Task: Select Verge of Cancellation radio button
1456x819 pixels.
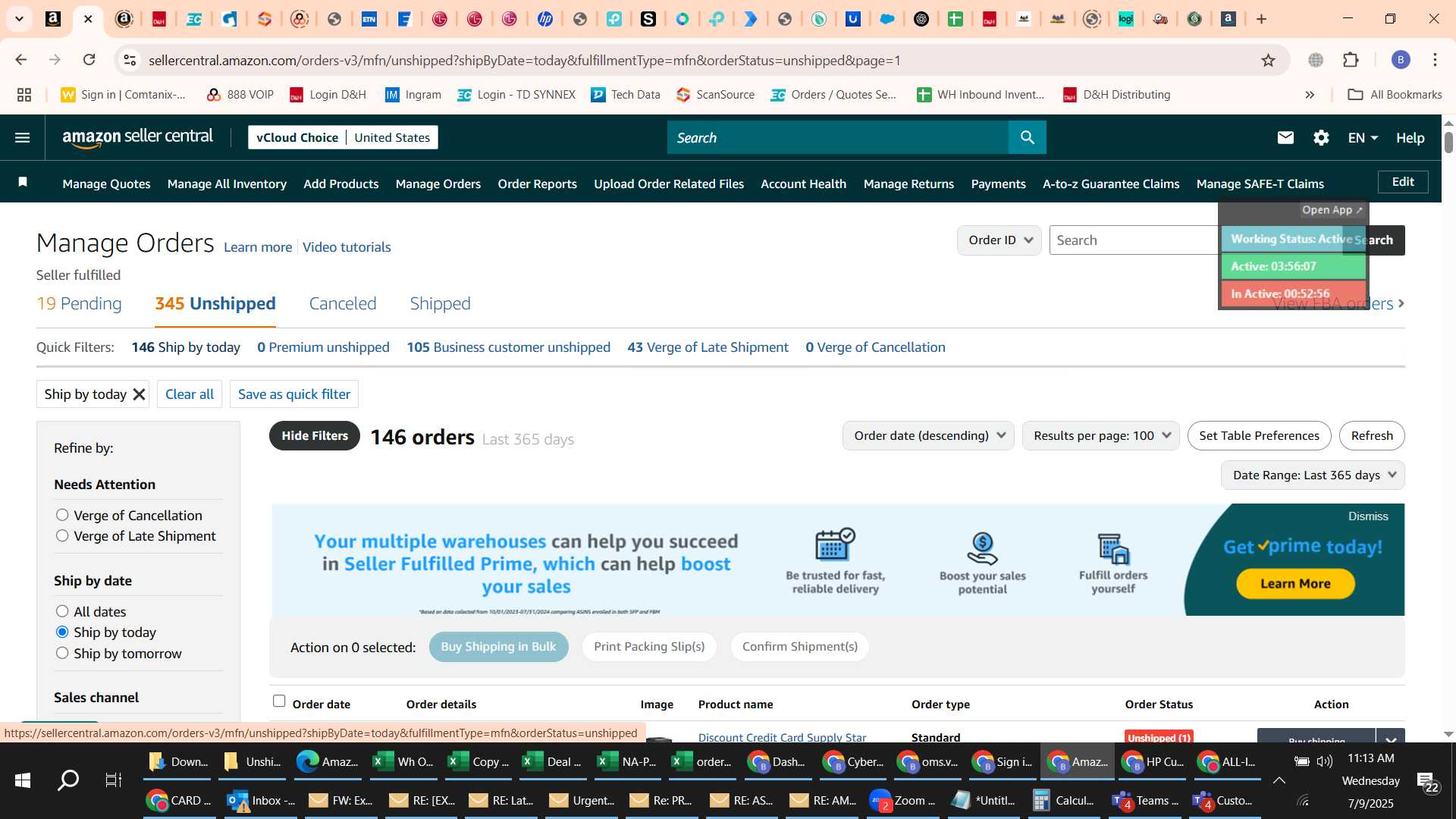Action: (x=62, y=515)
